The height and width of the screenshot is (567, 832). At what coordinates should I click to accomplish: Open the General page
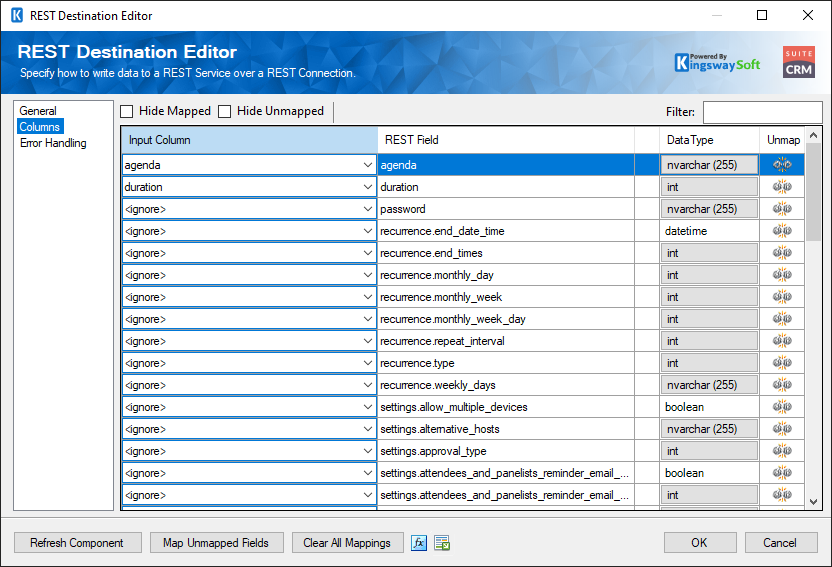[38, 111]
